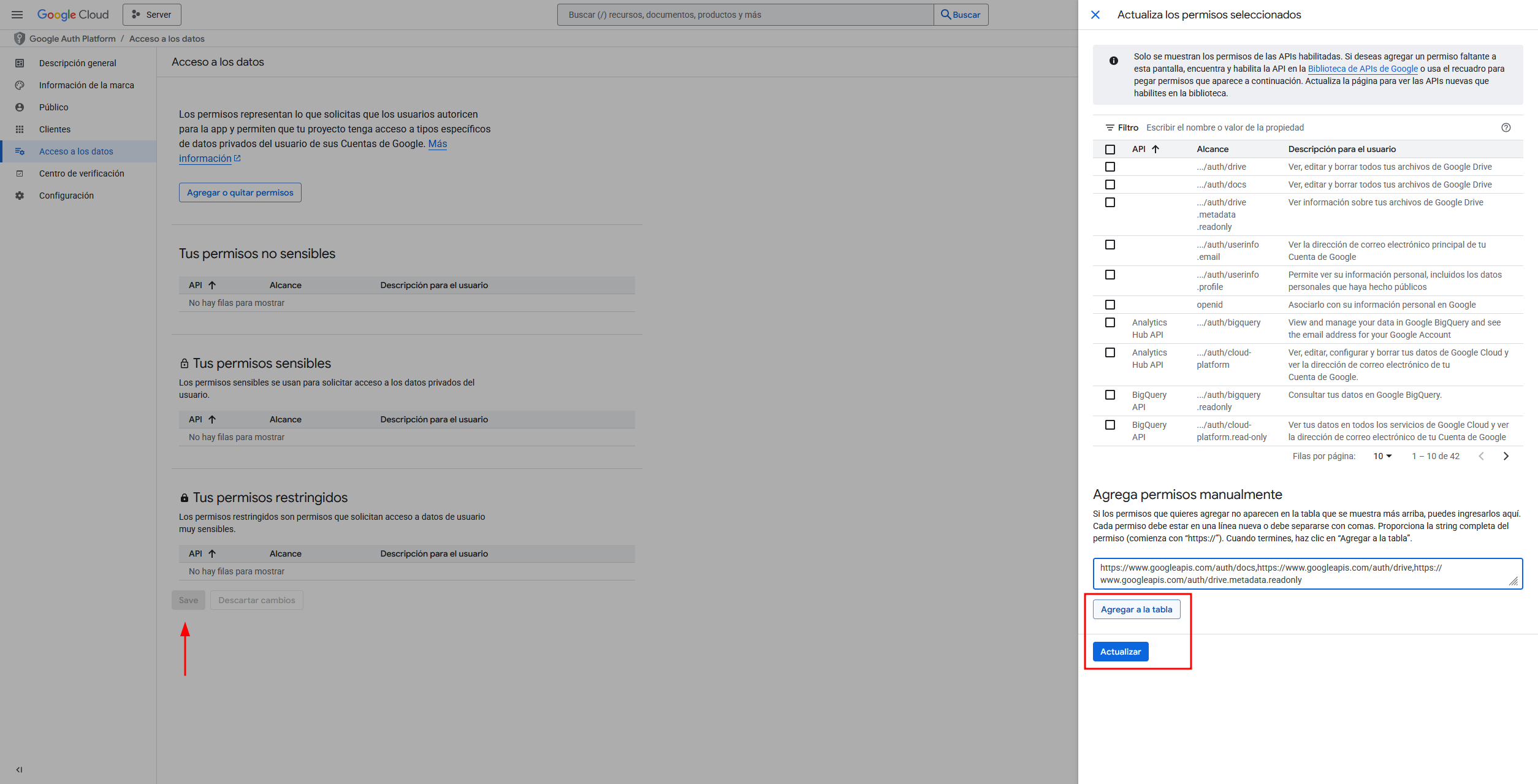
Task: Check the Analytics Hub API bigquery scope checkbox
Action: coord(1110,322)
